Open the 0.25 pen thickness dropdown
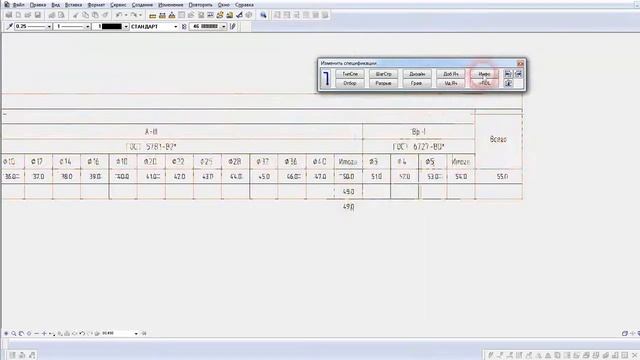The image size is (640, 360). coord(49,27)
